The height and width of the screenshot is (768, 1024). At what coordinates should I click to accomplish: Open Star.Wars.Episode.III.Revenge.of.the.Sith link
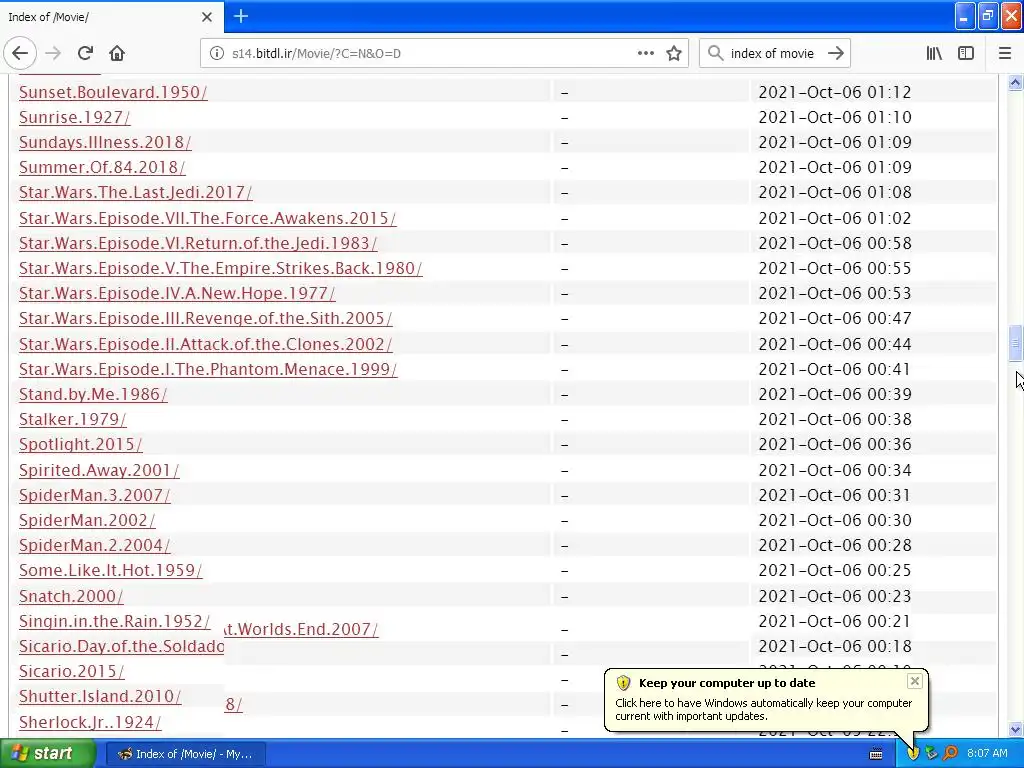[206, 319]
